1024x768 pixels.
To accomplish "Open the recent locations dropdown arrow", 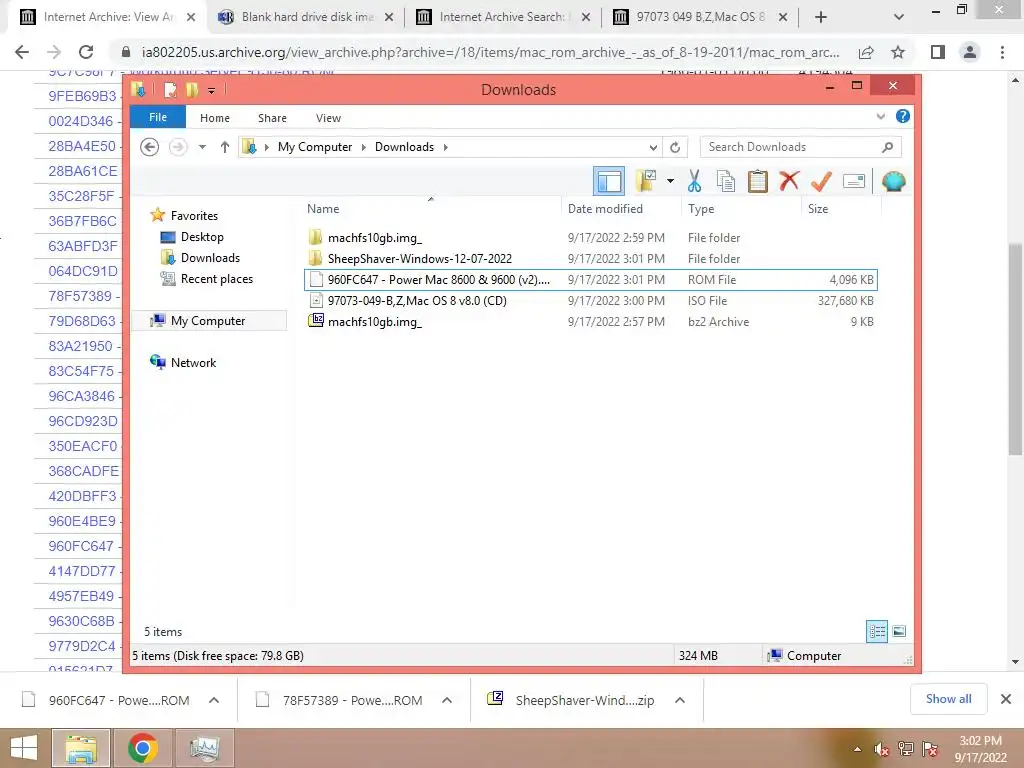I will pyautogui.click(x=202, y=147).
